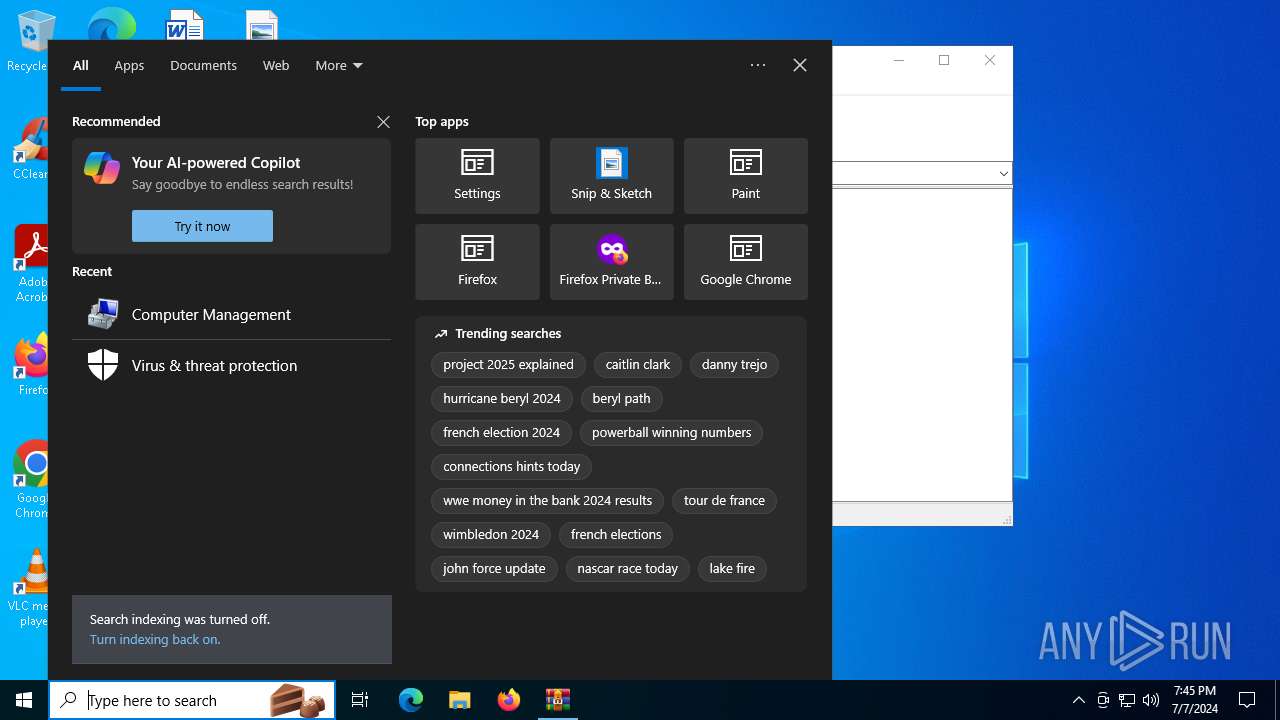
Task: Select 'french election 2024' chip
Action: (x=501, y=432)
